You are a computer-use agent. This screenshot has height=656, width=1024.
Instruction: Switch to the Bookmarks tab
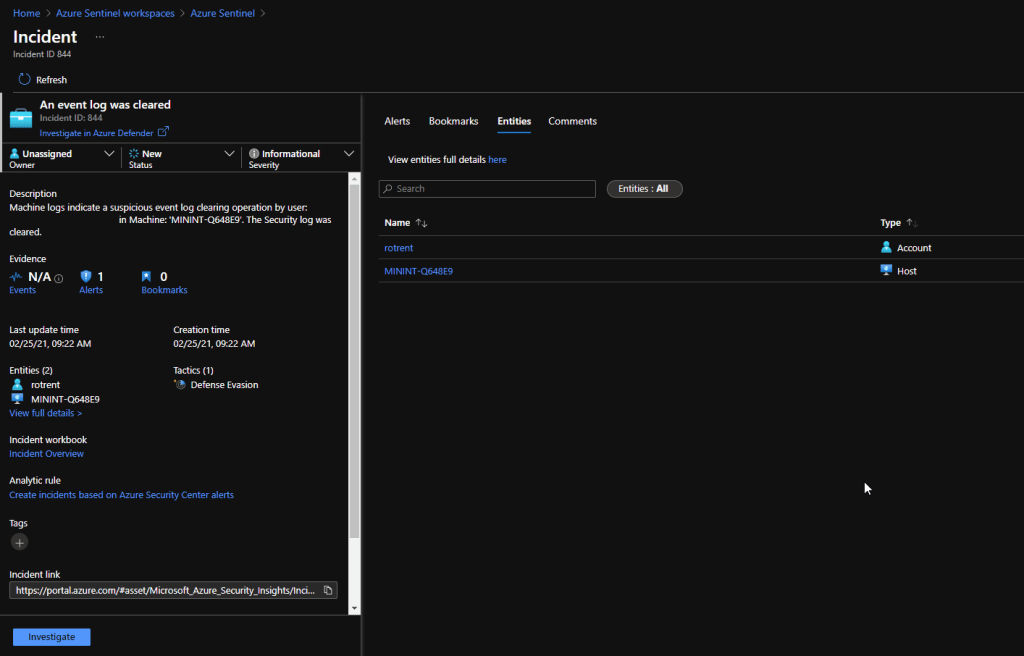click(x=453, y=121)
